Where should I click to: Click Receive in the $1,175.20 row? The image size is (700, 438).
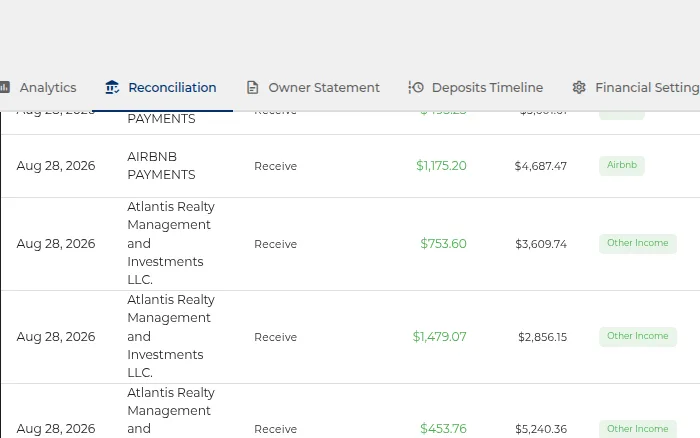[x=275, y=166]
